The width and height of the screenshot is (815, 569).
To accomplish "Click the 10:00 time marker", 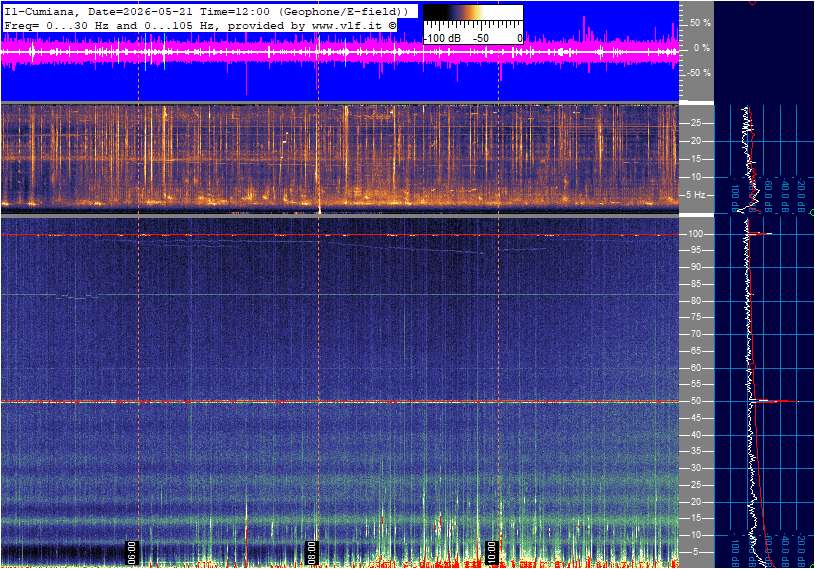I will [491, 552].
